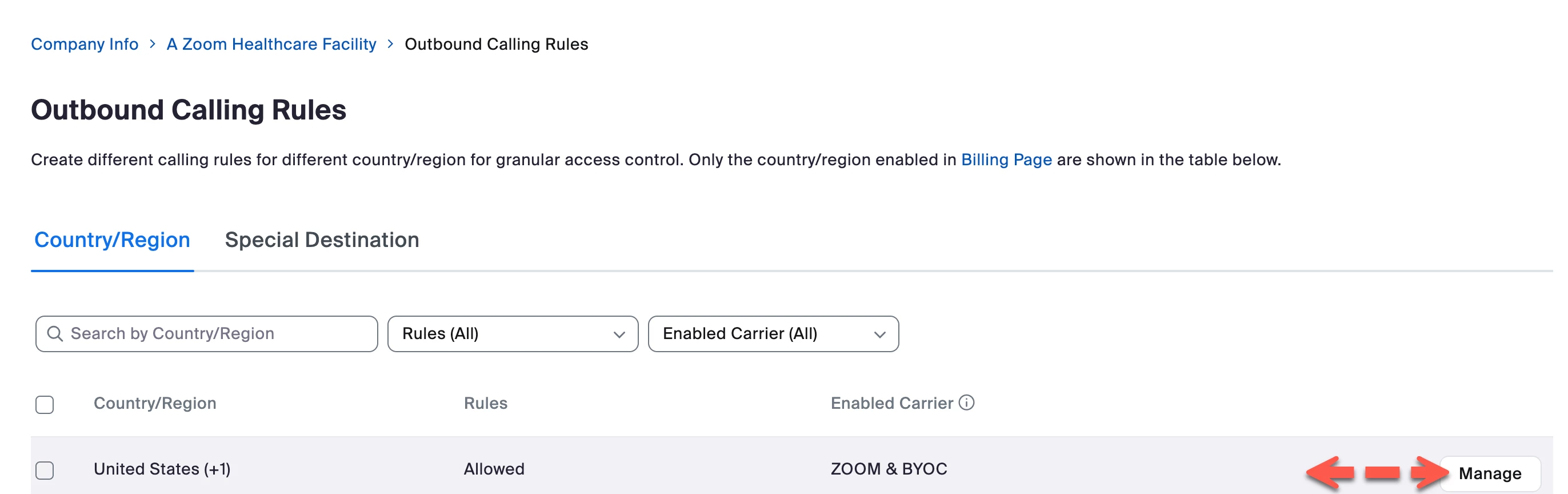Expand the Enabled Carrier (All) dropdown
The width and height of the screenshot is (1568, 494).
coord(773,334)
